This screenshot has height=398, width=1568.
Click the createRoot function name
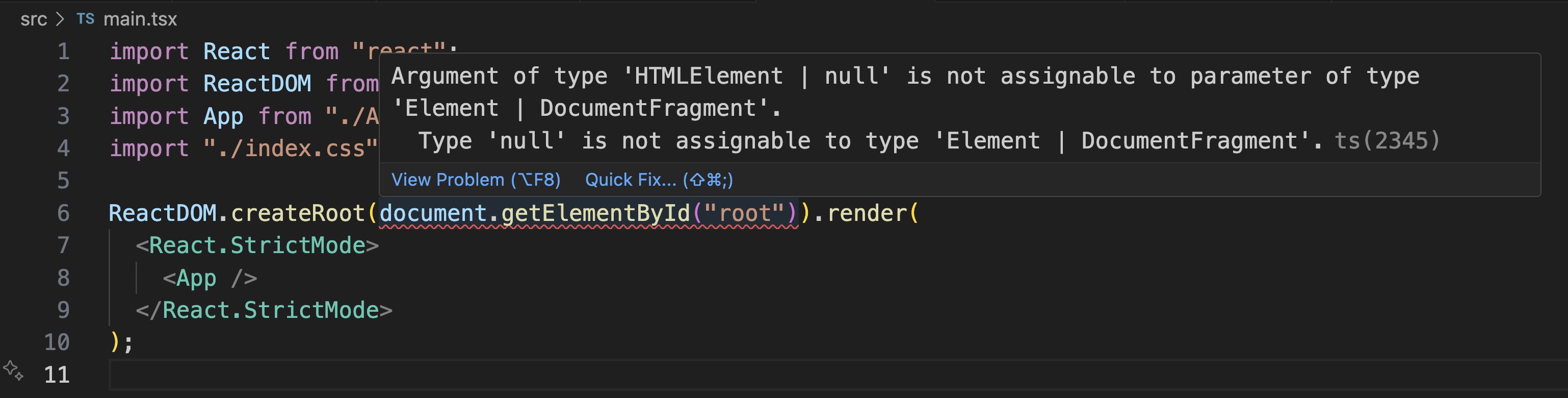[297, 213]
